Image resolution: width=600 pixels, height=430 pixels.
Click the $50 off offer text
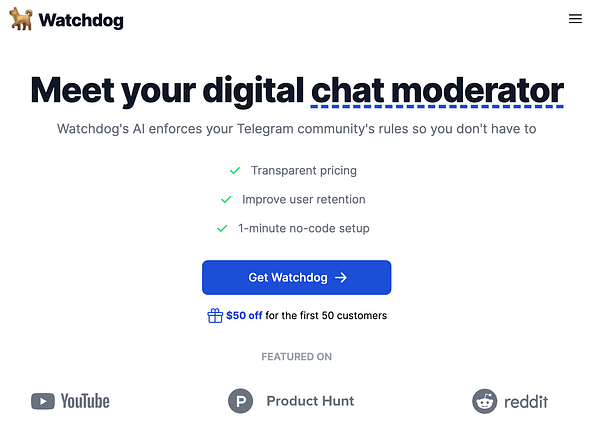coord(244,316)
